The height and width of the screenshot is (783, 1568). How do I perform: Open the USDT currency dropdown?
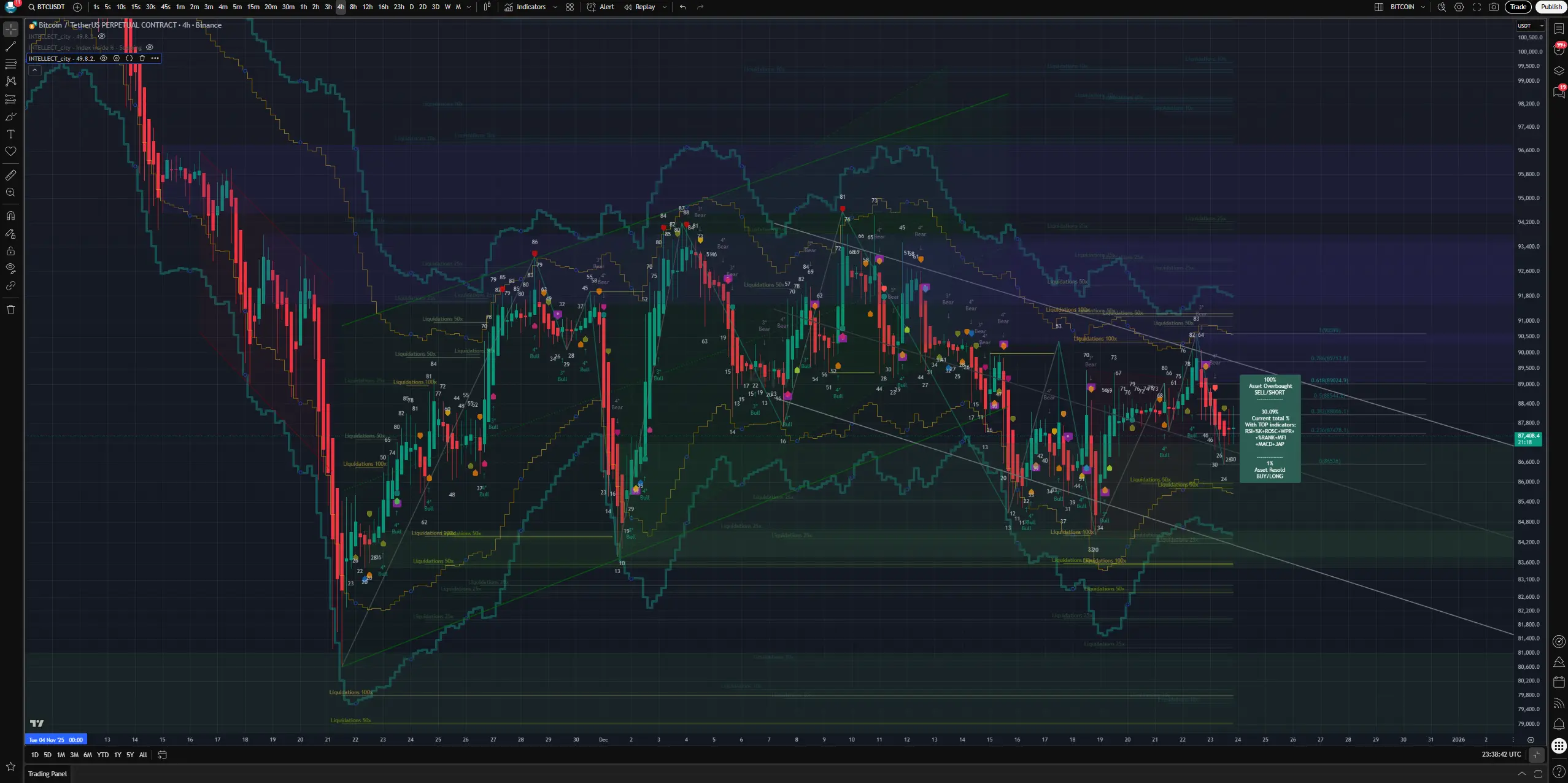tap(1530, 26)
